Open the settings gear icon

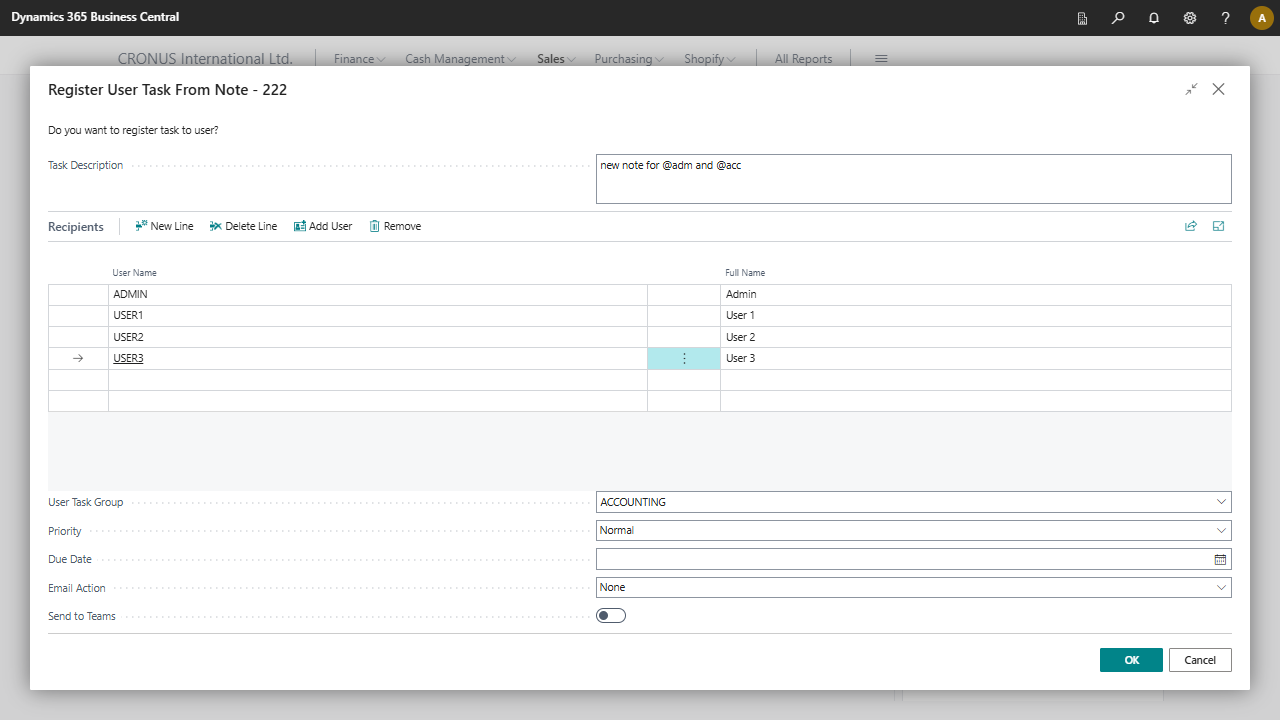1190,18
